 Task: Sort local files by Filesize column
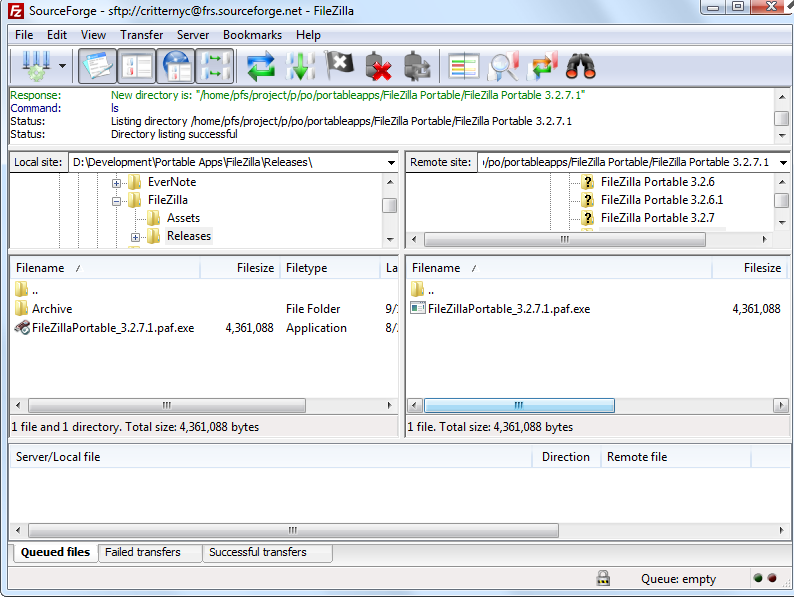tap(240, 268)
